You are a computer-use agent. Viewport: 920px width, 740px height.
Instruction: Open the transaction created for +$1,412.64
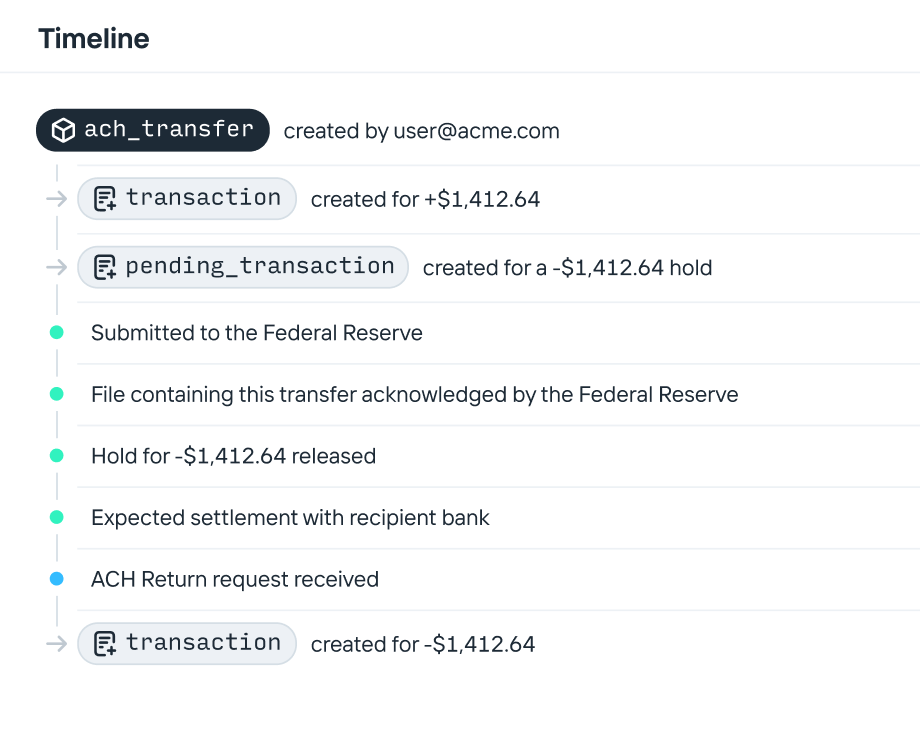pos(187,198)
